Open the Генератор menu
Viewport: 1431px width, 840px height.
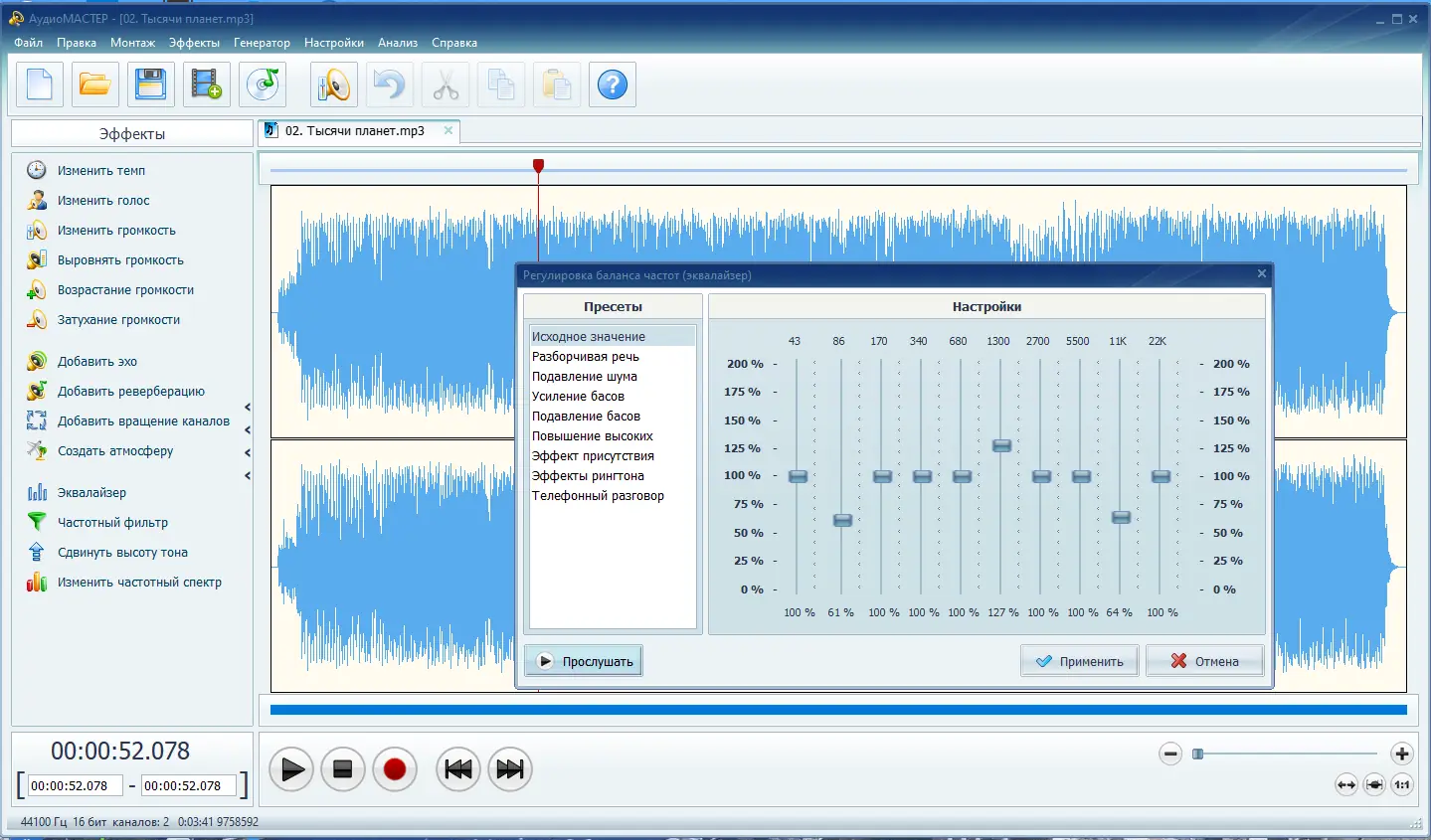point(262,43)
